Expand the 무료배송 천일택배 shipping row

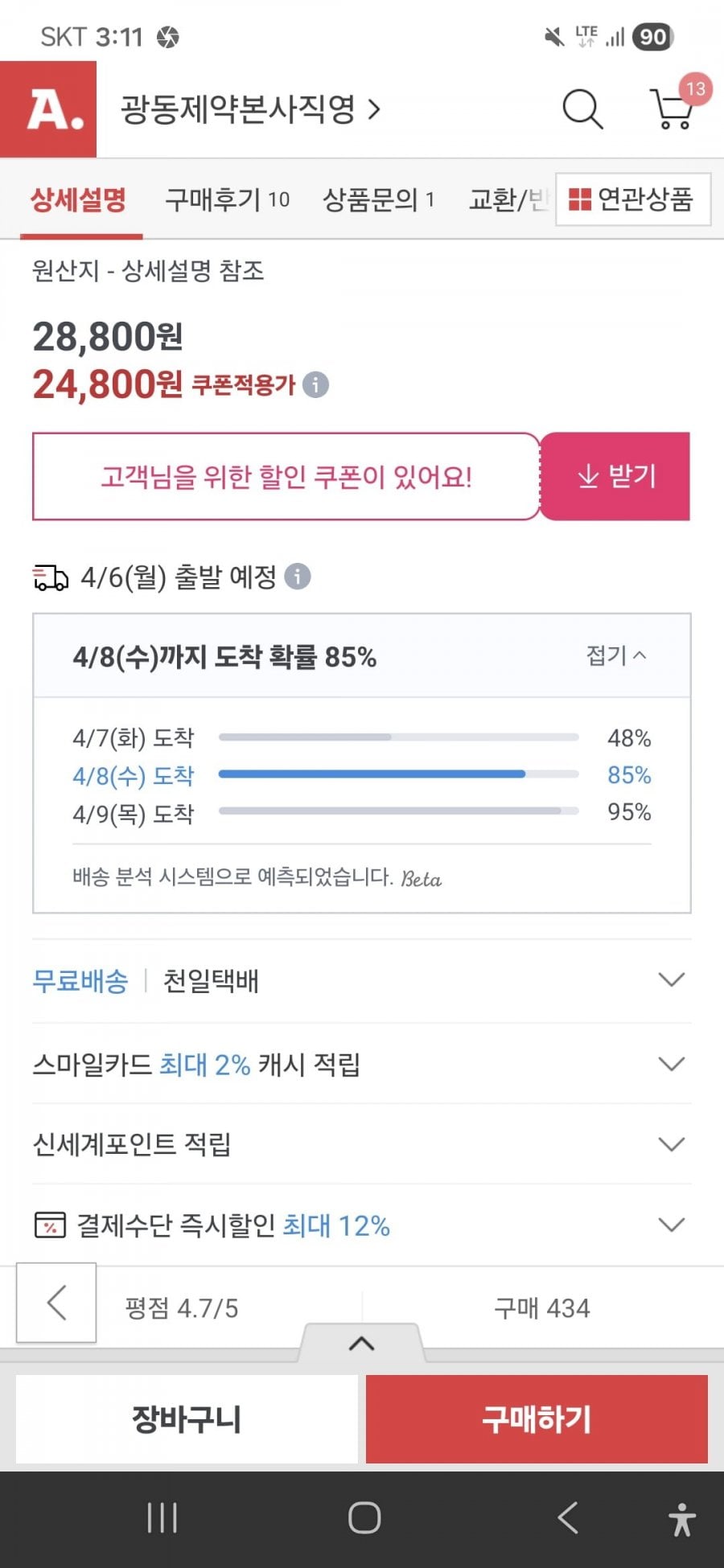click(671, 980)
